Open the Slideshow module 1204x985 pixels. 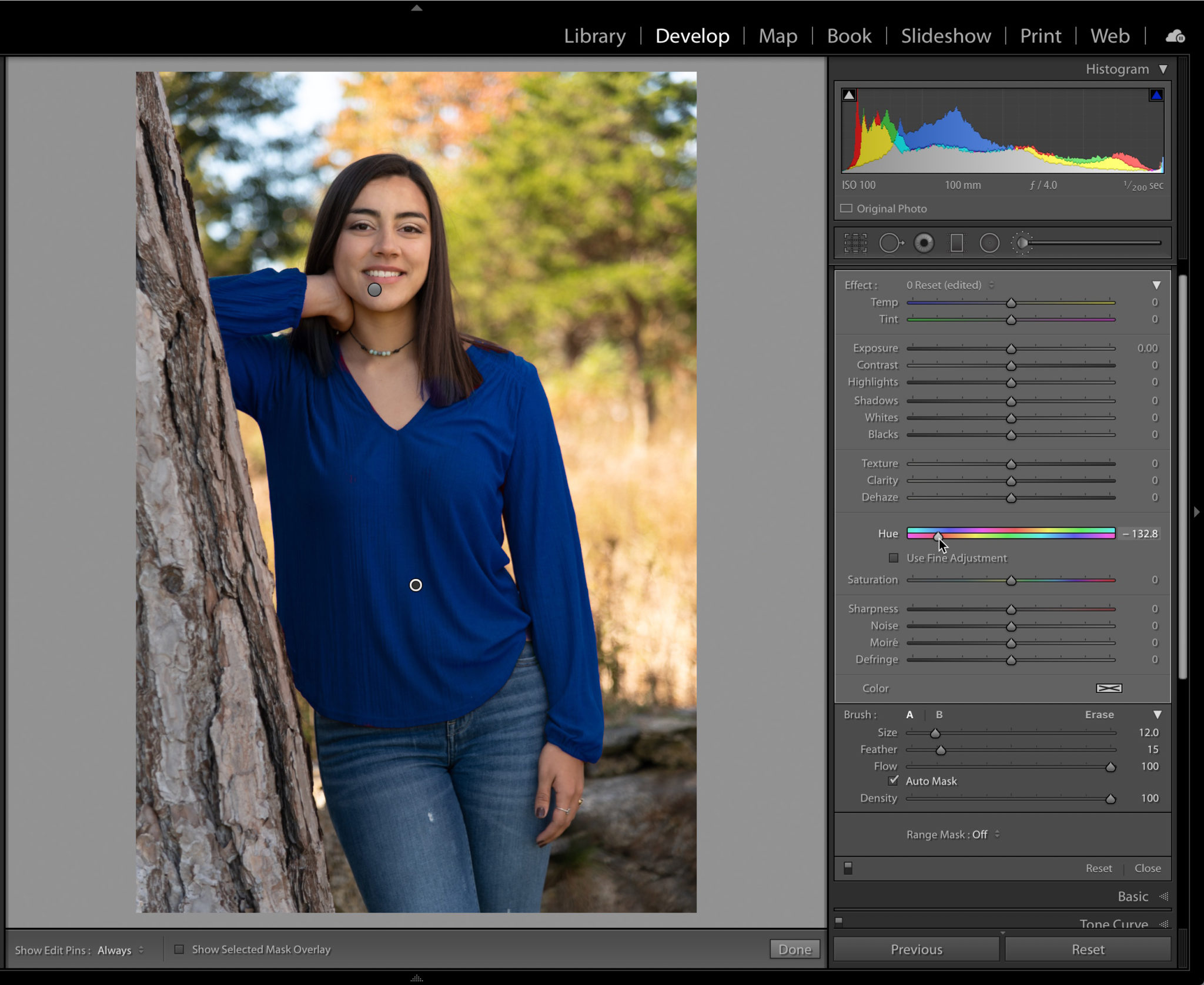945,36
